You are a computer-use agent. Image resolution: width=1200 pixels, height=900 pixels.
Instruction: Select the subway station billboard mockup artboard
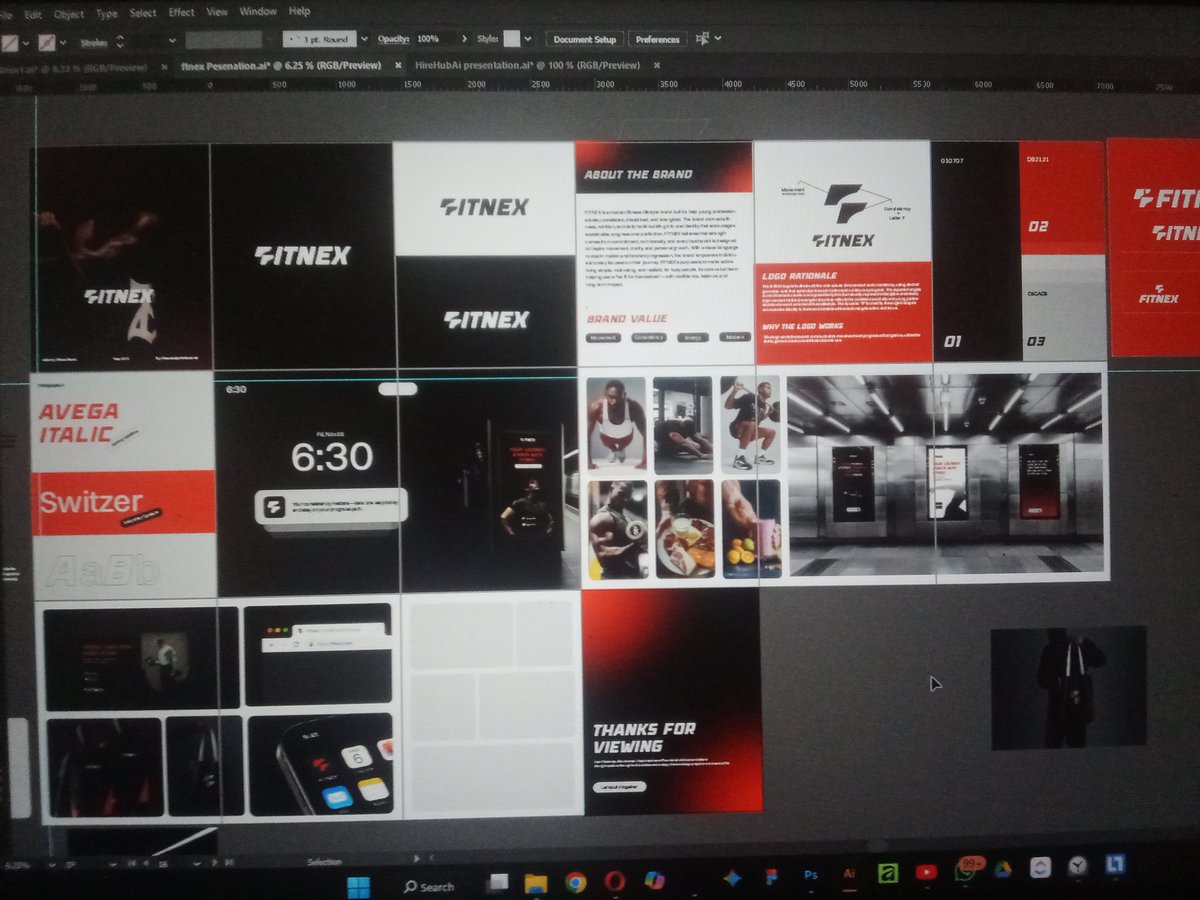tap(946, 476)
